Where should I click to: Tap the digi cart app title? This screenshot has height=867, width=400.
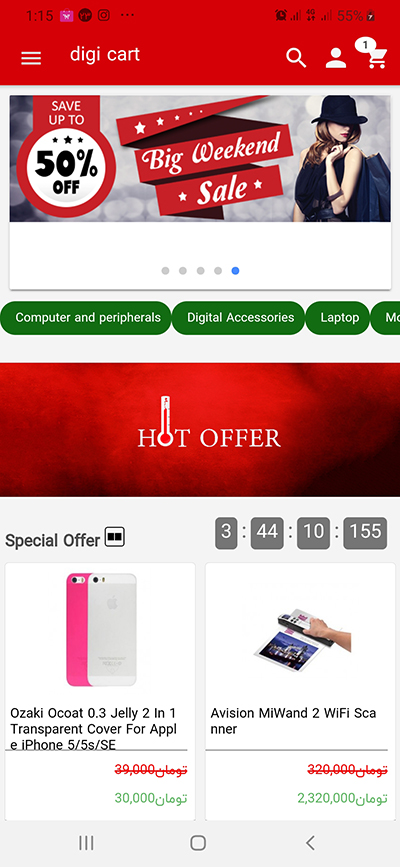click(x=105, y=54)
